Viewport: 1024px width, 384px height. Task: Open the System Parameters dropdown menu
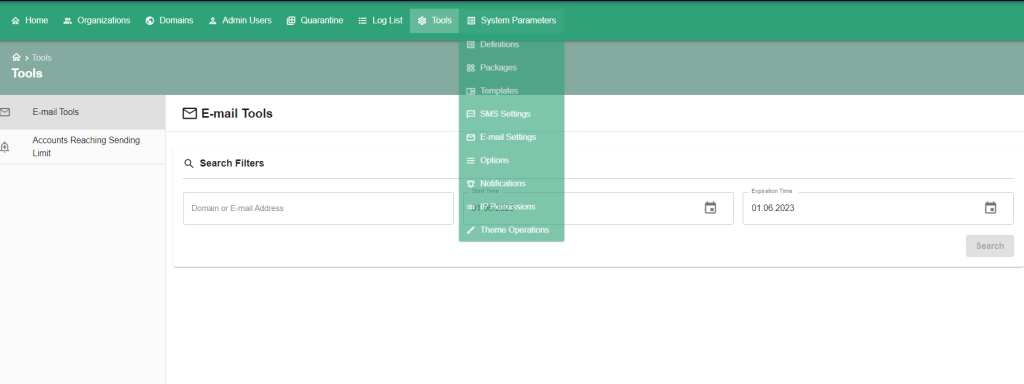point(511,21)
